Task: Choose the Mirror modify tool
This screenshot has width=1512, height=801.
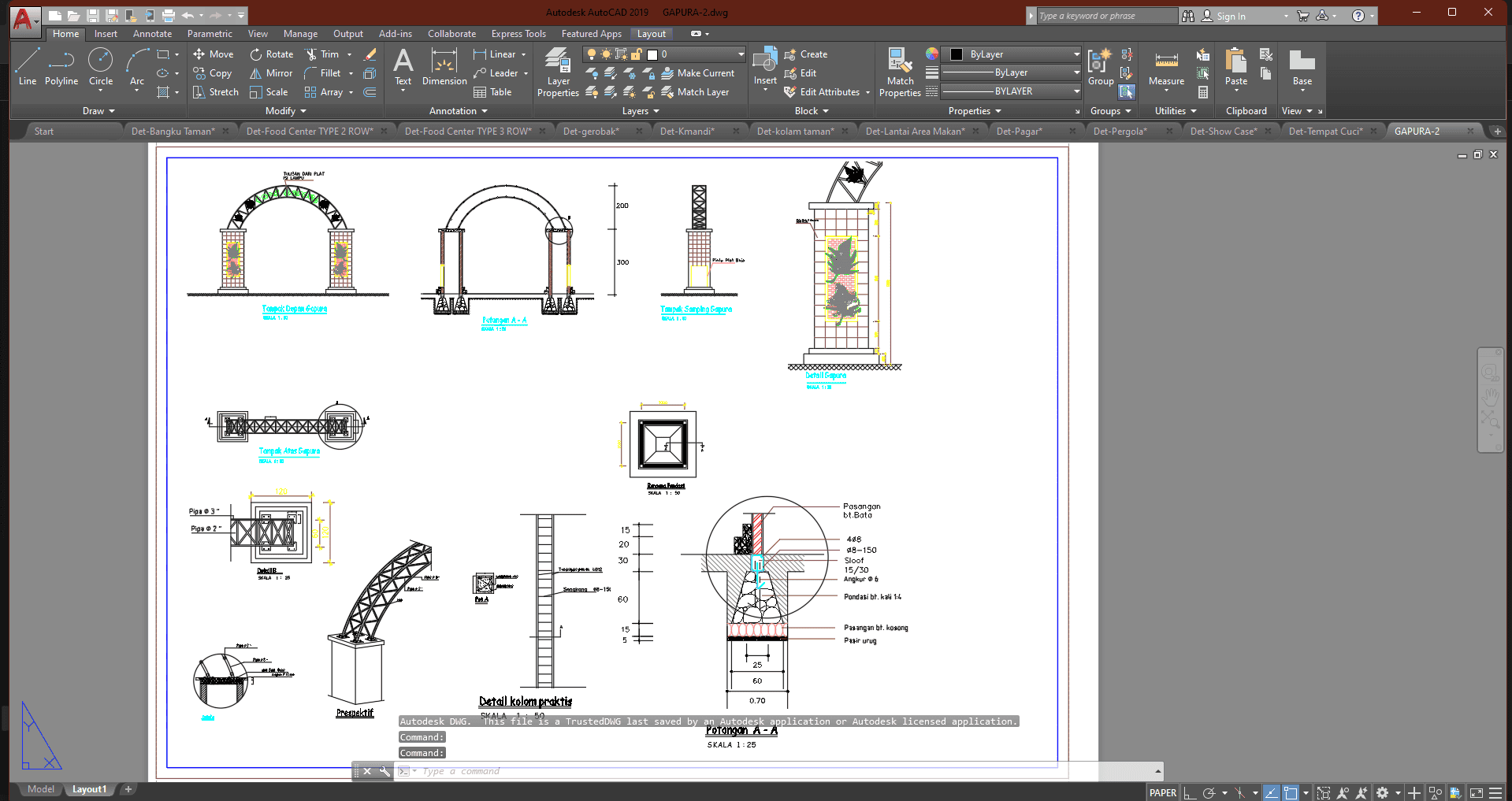Action: (271, 73)
